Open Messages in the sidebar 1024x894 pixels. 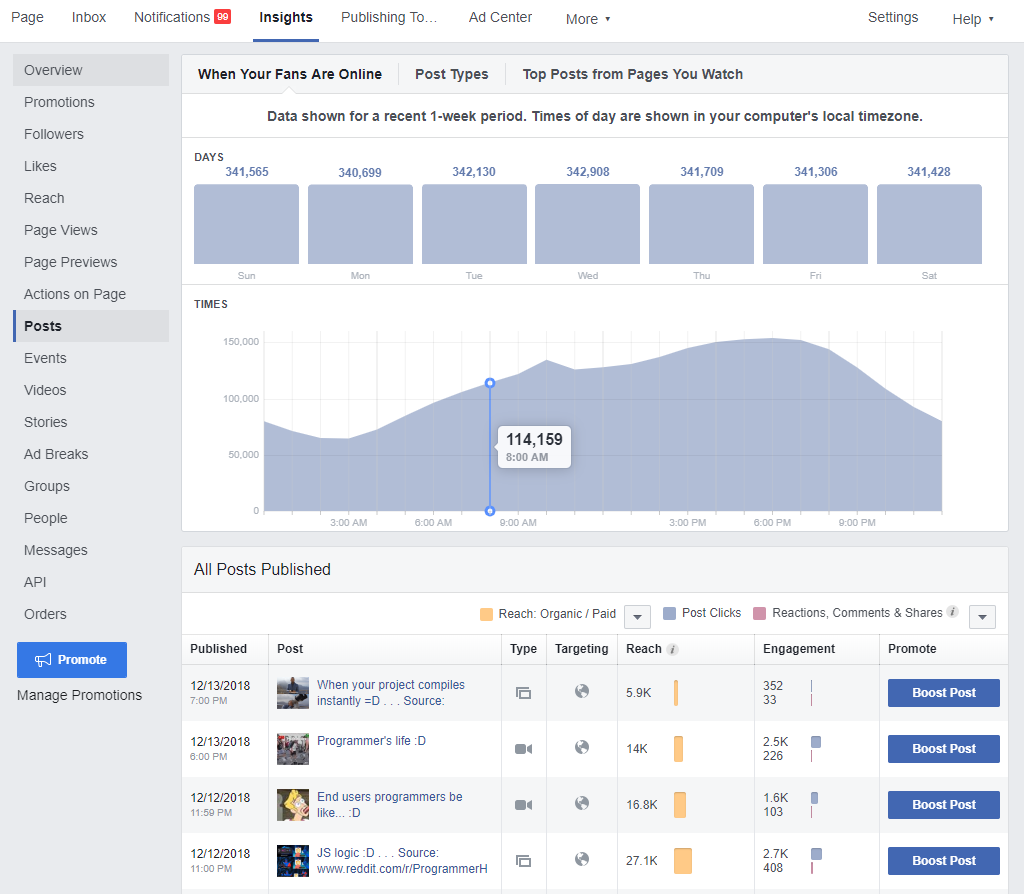coord(91,550)
